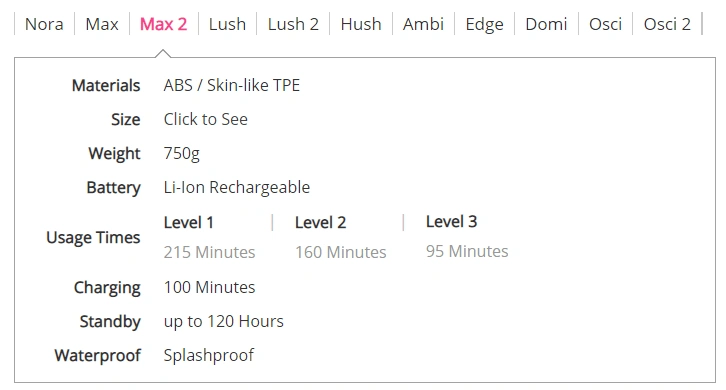Switch to the Lush 2 tab

(293, 24)
